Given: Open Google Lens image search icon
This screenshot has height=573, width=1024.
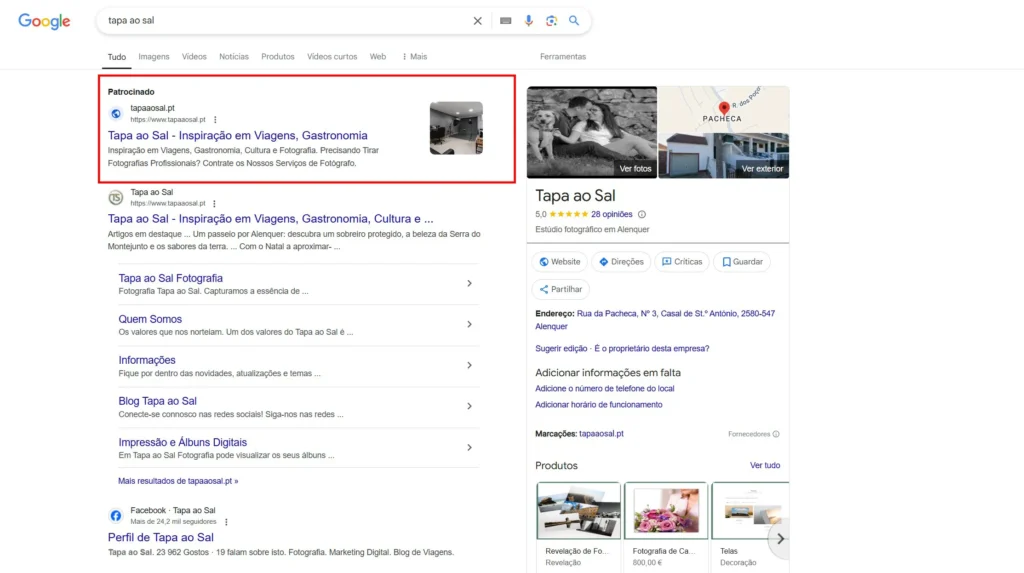Looking at the screenshot, I should pyautogui.click(x=551, y=21).
